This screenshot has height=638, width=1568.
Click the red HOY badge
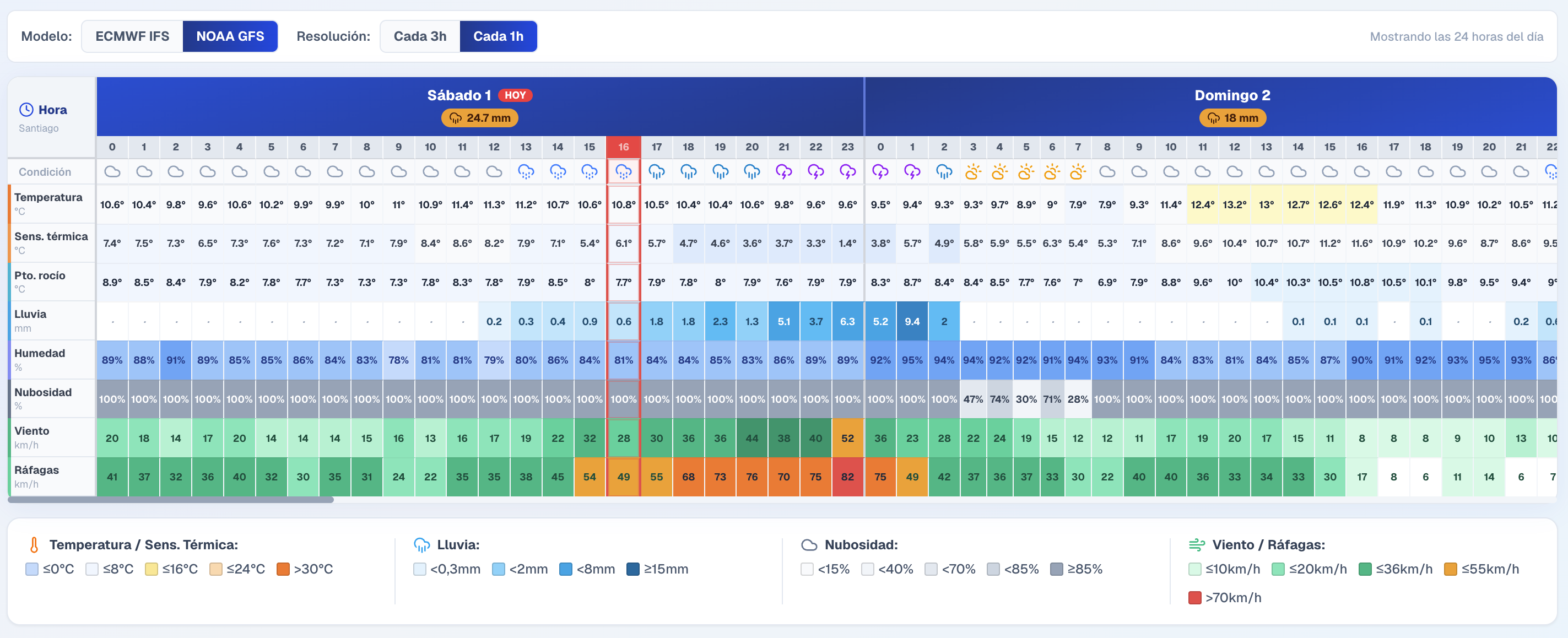(x=515, y=95)
